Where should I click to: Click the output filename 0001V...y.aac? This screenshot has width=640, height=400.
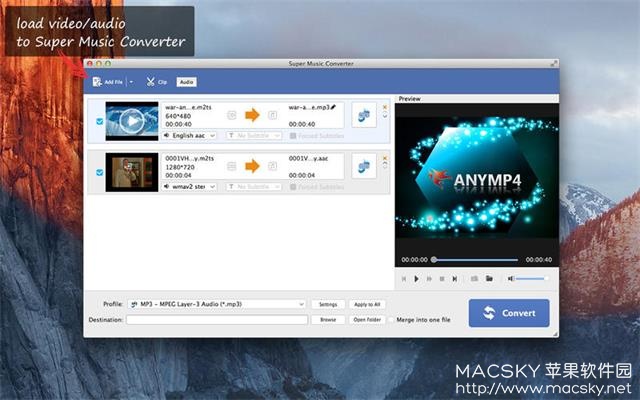[308, 158]
